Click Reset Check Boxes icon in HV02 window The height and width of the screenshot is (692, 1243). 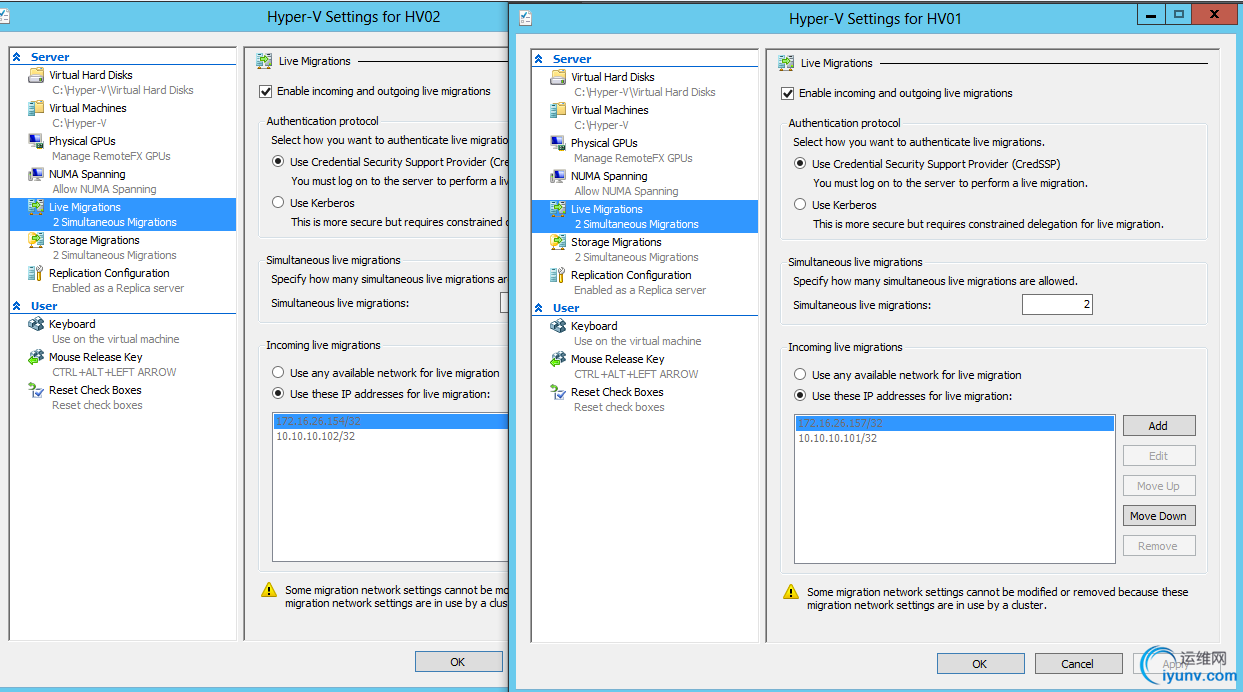36,390
